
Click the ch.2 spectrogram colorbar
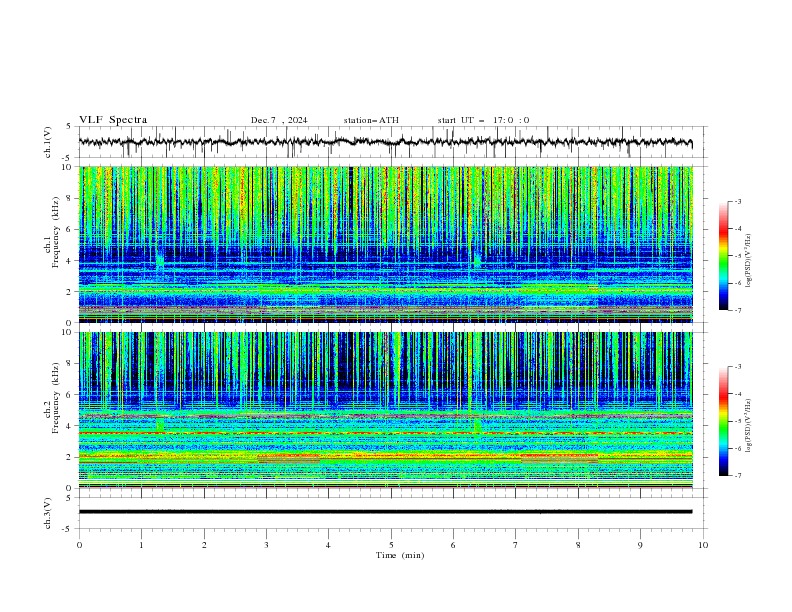(724, 421)
